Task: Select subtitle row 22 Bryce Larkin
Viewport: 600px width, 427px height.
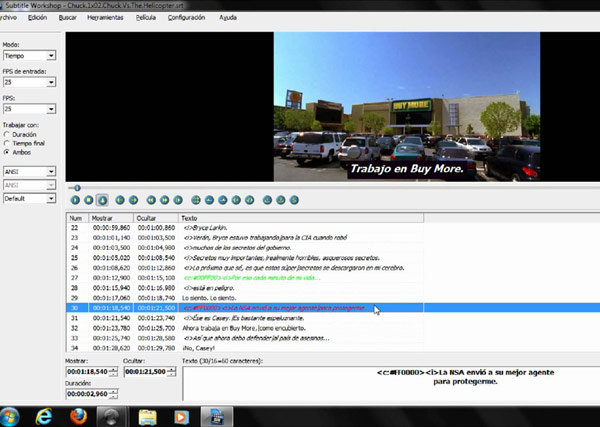Action: [x=245, y=228]
